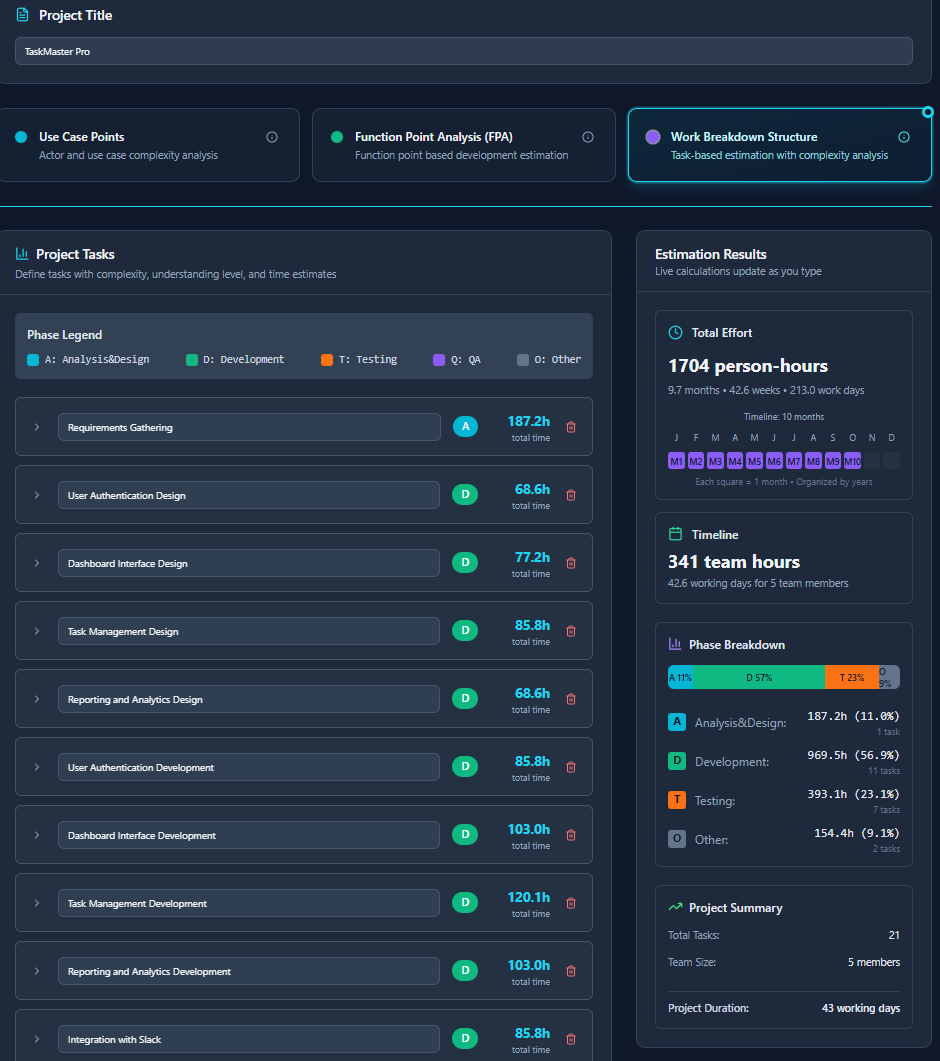
Task: Delete the Integration with Slack task
Action: 570,1039
